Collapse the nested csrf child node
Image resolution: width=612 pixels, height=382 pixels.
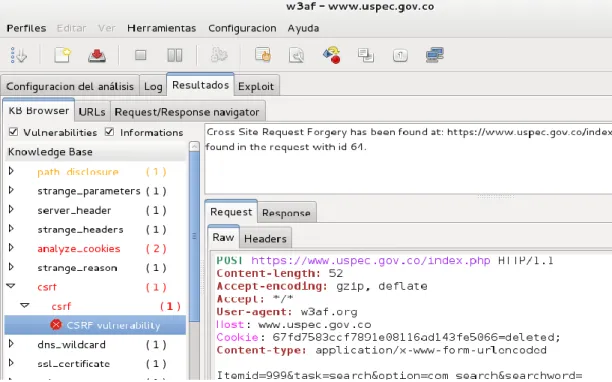tap(25, 305)
